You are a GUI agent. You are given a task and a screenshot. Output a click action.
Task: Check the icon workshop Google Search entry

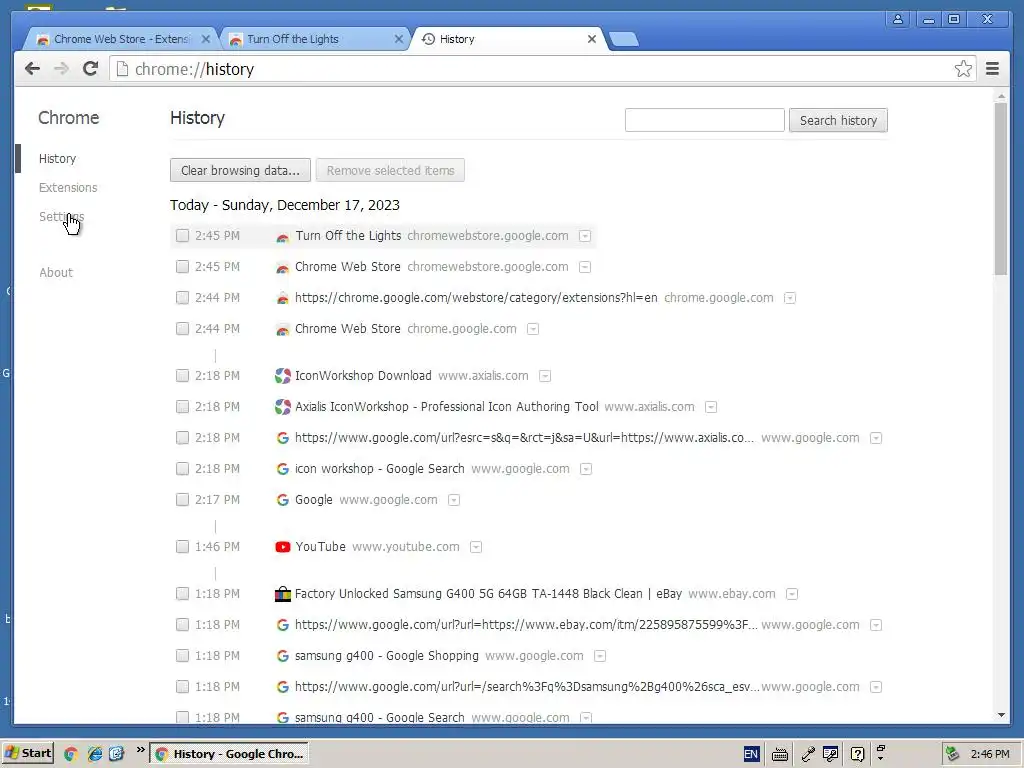(182, 468)
